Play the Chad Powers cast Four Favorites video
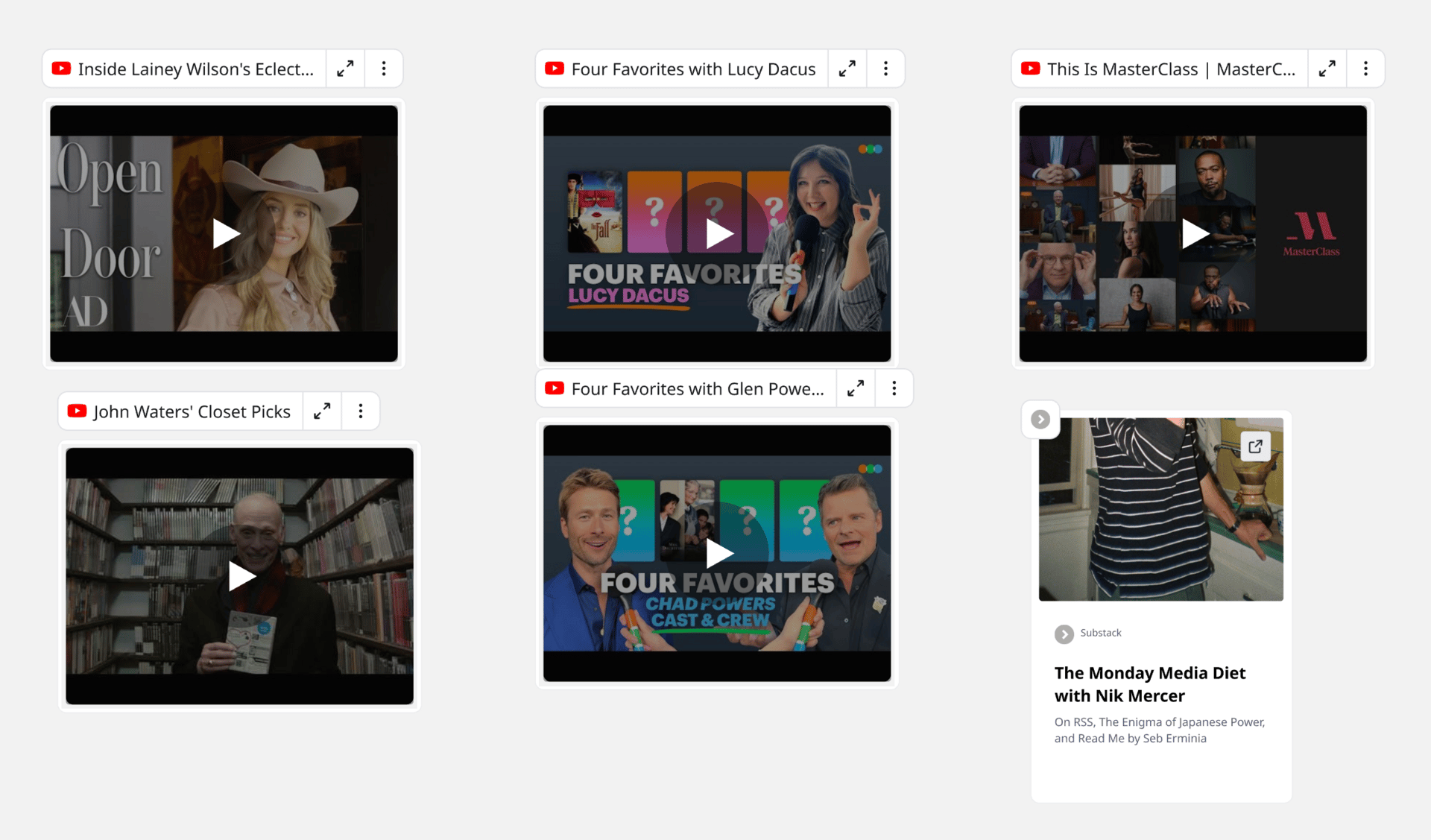This screenshot has width=1431, height=840. tap(718, 553)
